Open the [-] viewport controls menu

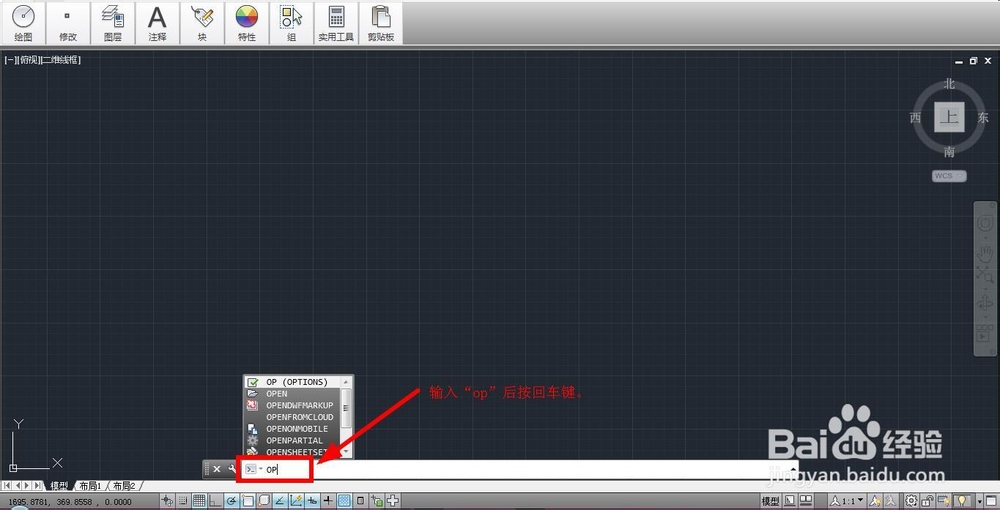[x=10, y=60]
